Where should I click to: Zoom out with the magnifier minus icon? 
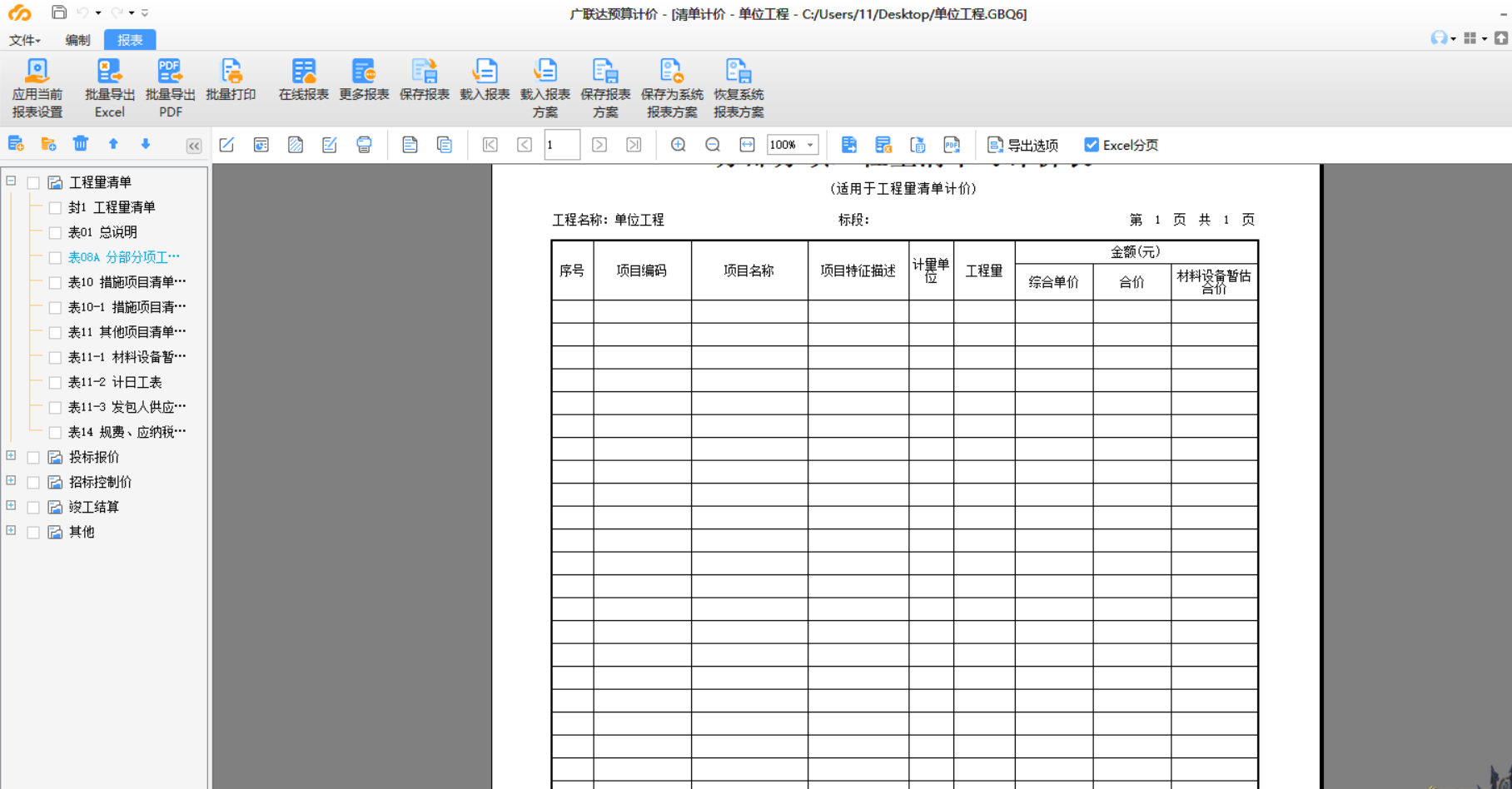click(713, 145)
